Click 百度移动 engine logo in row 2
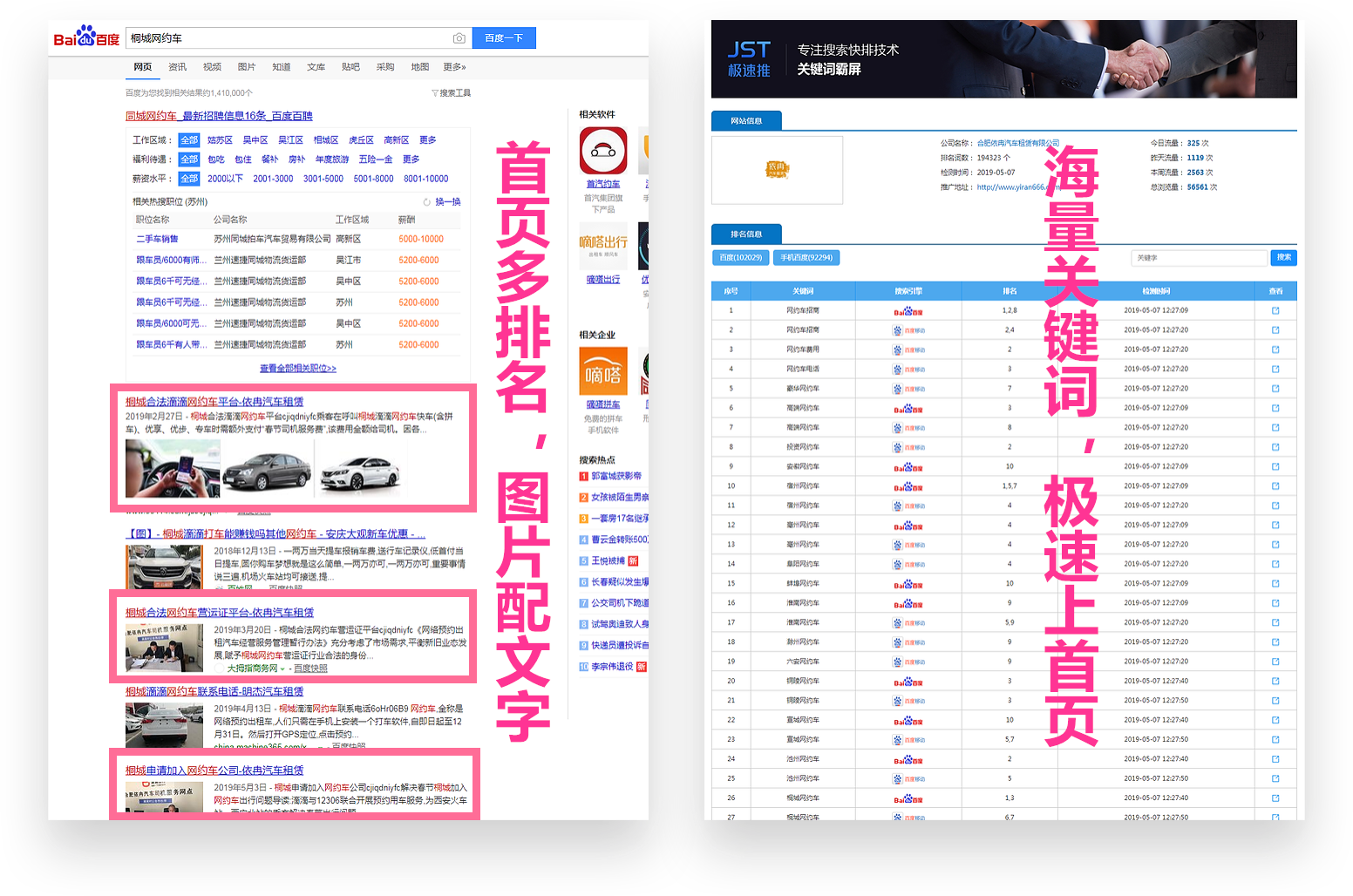The width and height of the screenshot is (1353, 896). tap(908, 330)
